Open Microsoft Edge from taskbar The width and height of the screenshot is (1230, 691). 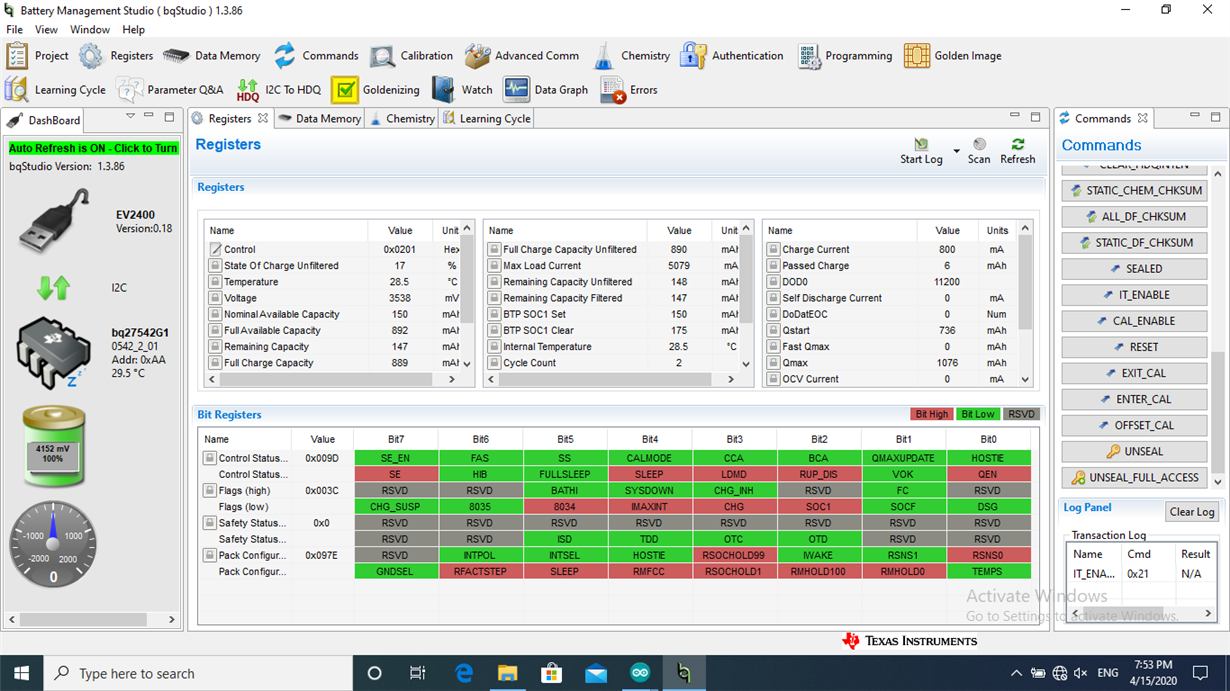tap(464, 673)
